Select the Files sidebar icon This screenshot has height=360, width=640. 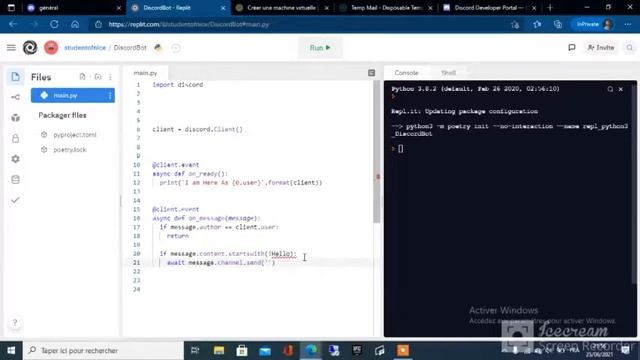[x=16, y=77]
